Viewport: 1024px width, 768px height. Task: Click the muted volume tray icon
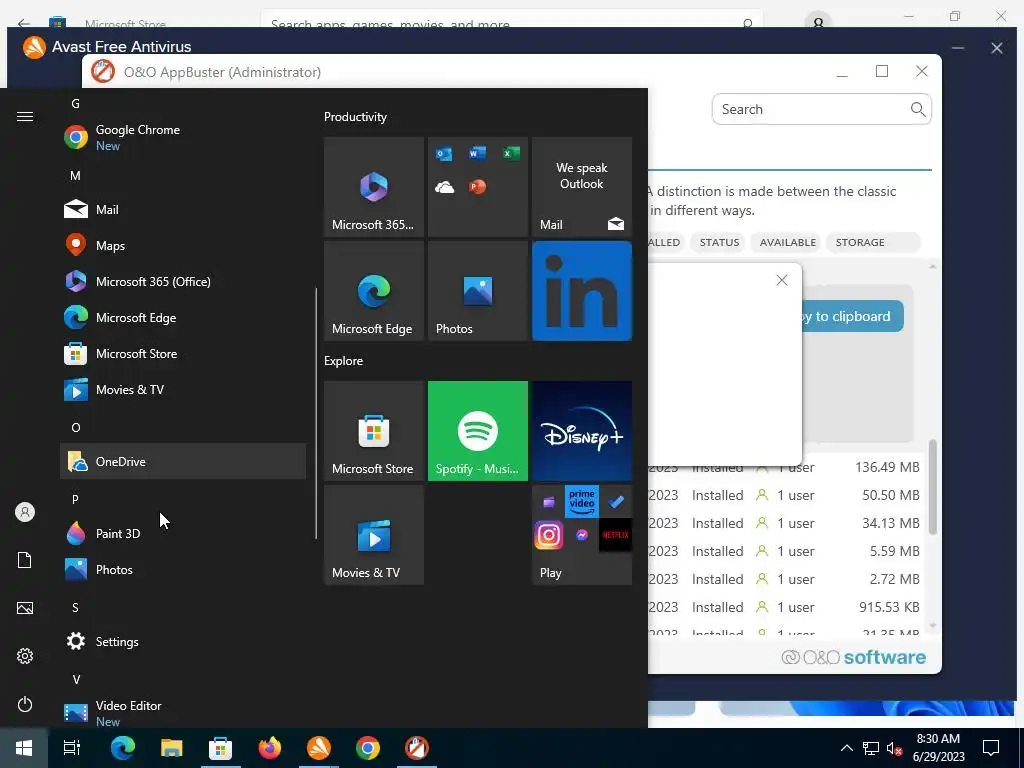click(x=894, y=748)
